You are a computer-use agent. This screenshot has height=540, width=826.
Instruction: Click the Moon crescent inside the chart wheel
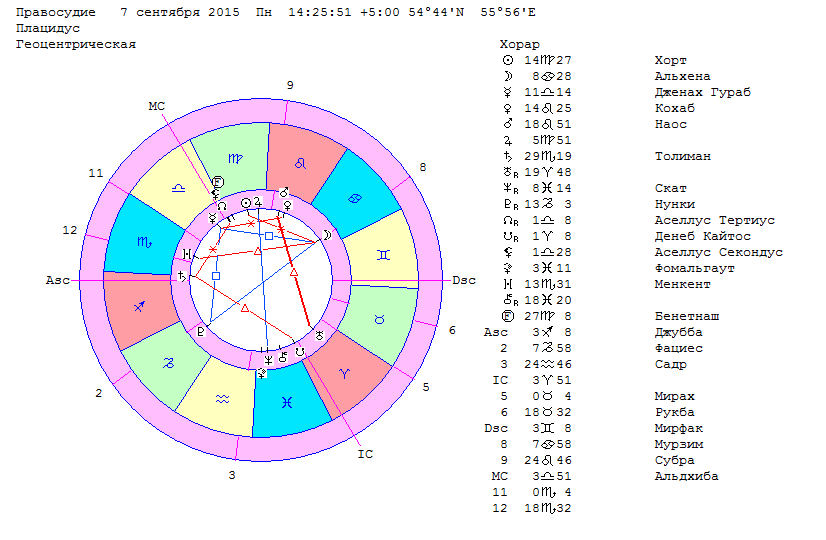(x=326, y=234)
